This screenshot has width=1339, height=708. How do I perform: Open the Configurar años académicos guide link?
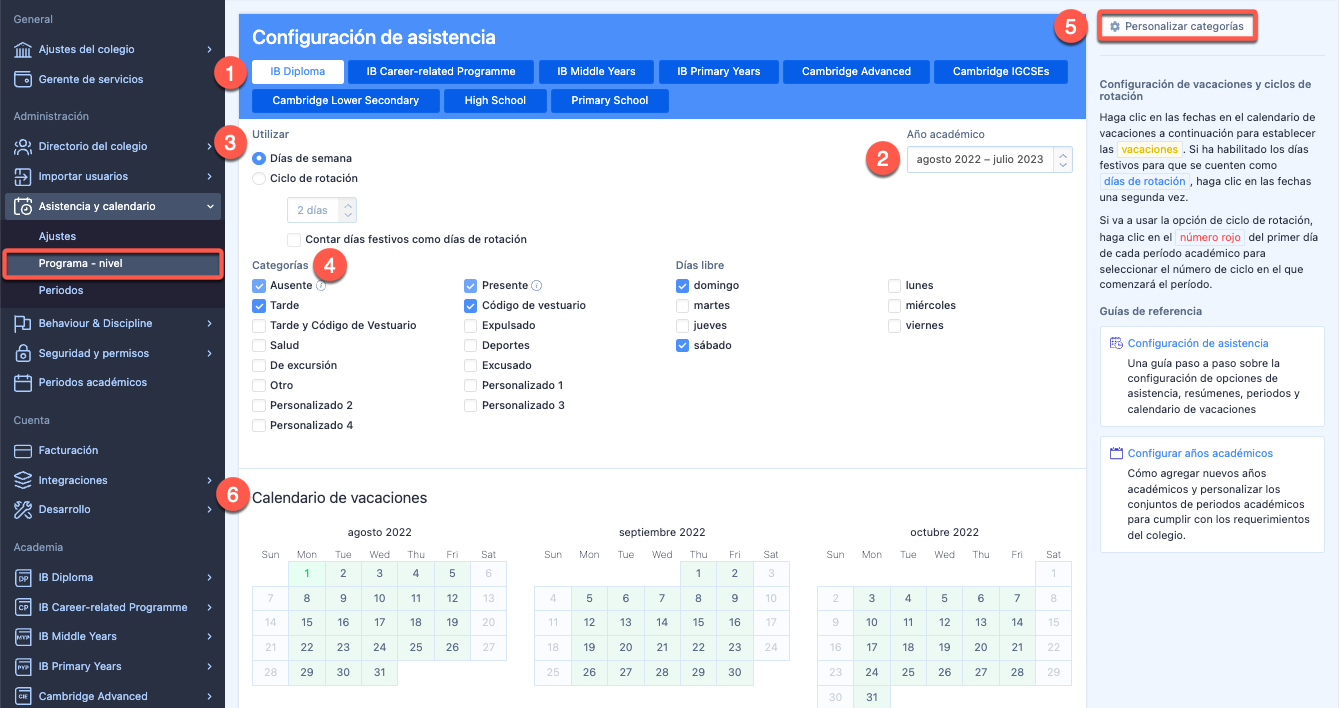pos(1200,453)
